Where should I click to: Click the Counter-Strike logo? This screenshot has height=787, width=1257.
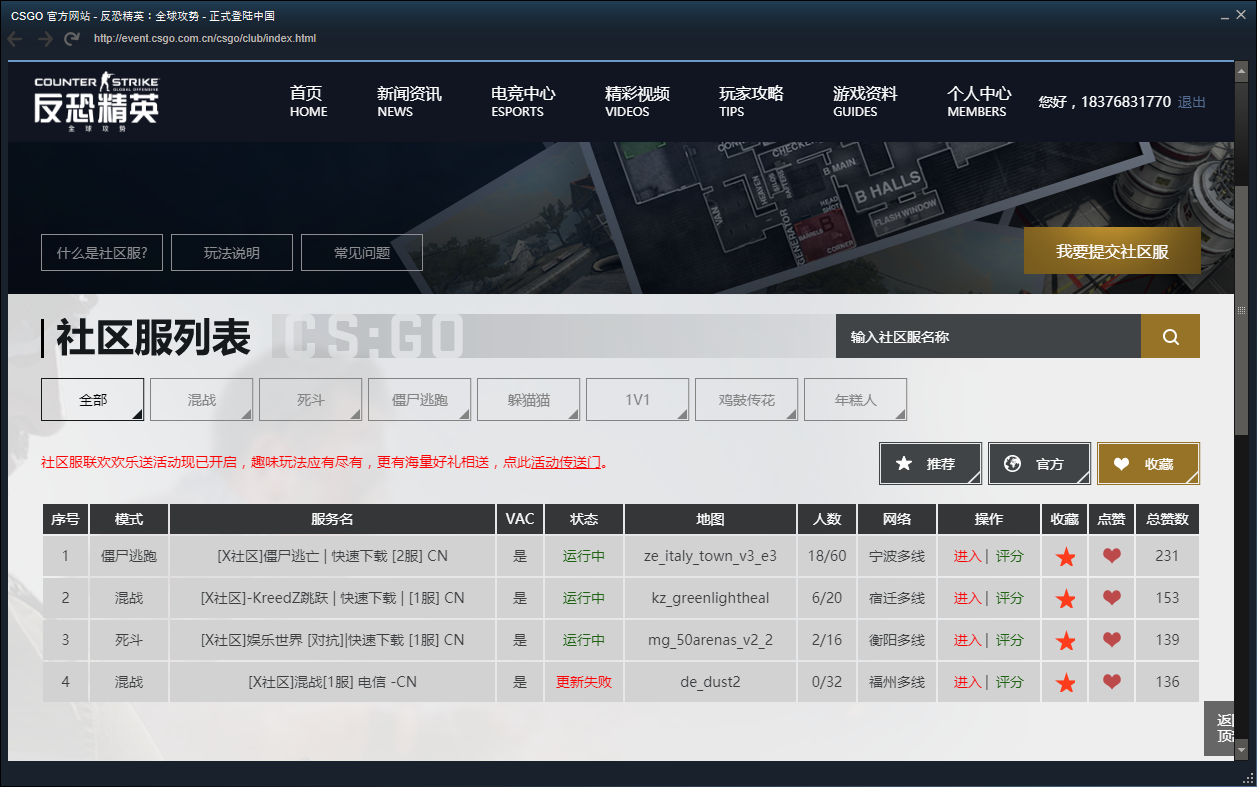pyautogui.click(x=96, y=102)
